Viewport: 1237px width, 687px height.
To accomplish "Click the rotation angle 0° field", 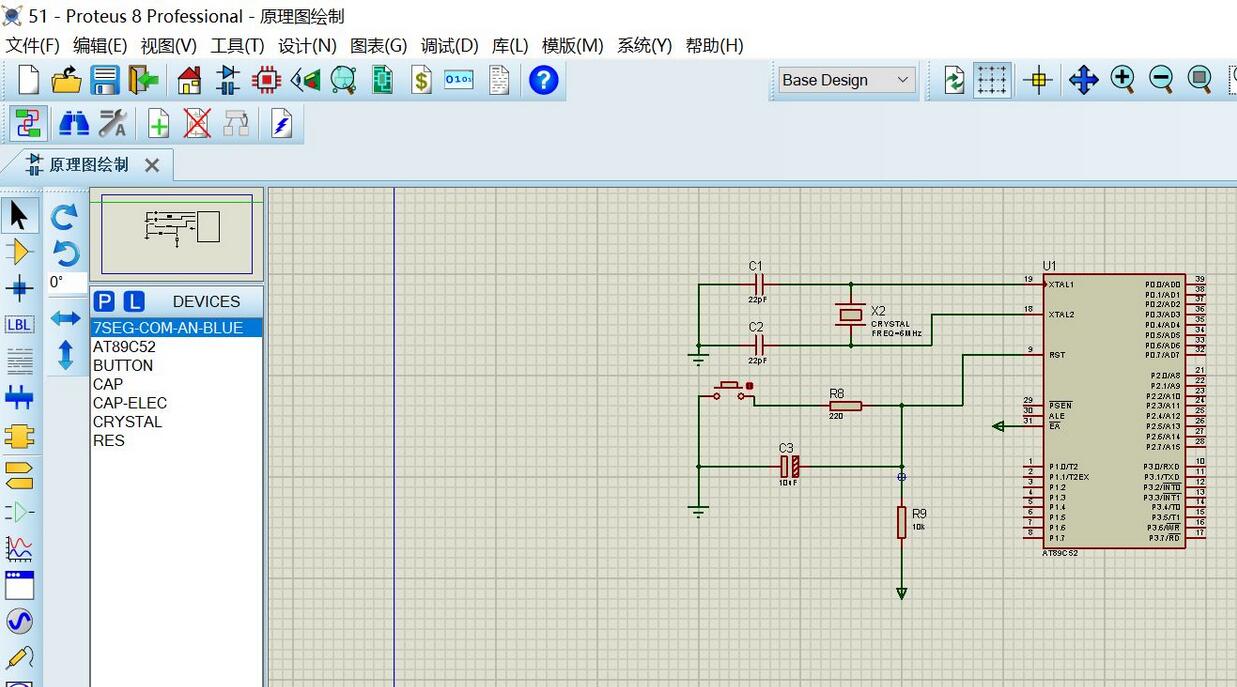I will point(66,283).
